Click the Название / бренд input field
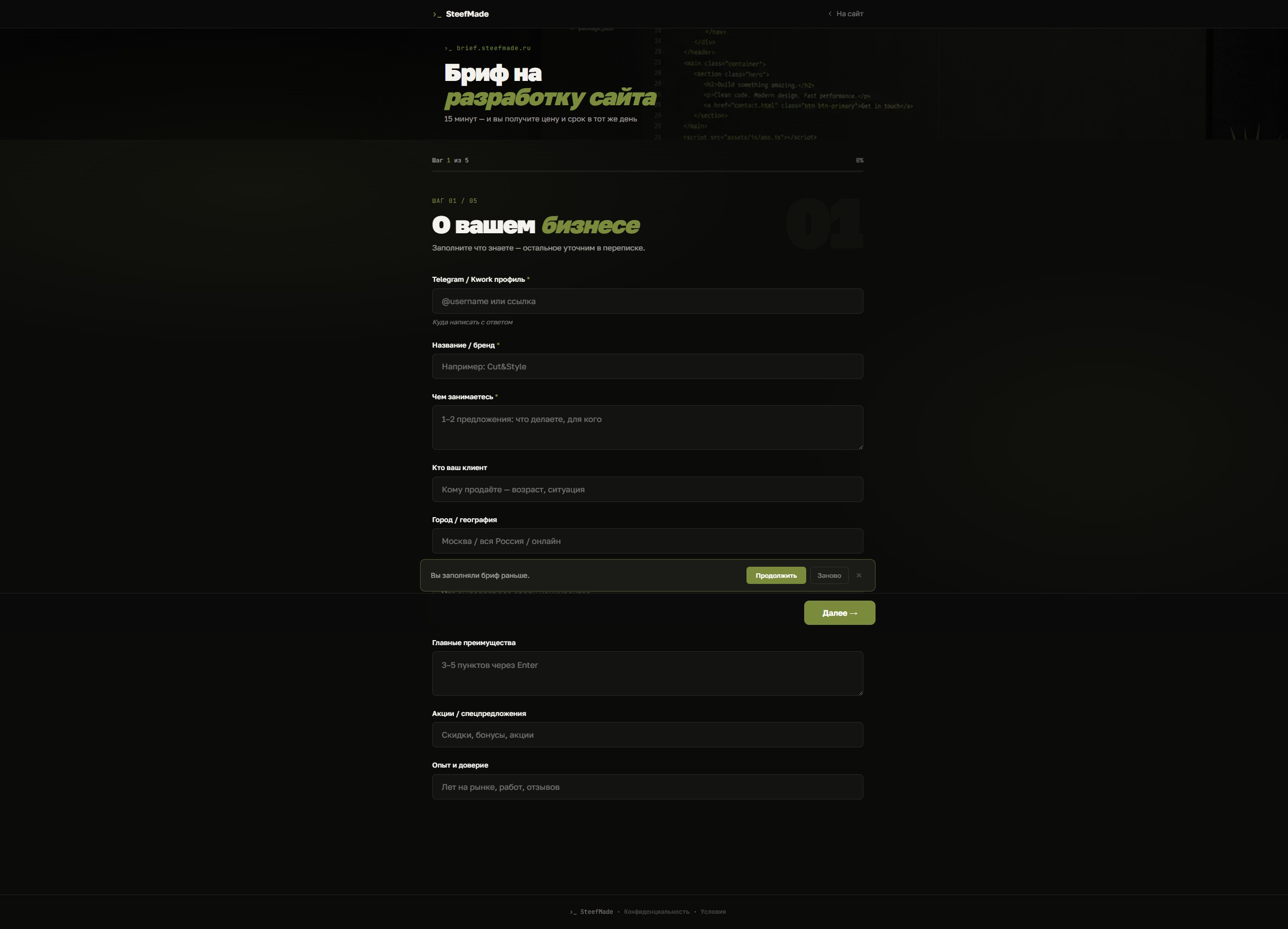 pos(647,366)
